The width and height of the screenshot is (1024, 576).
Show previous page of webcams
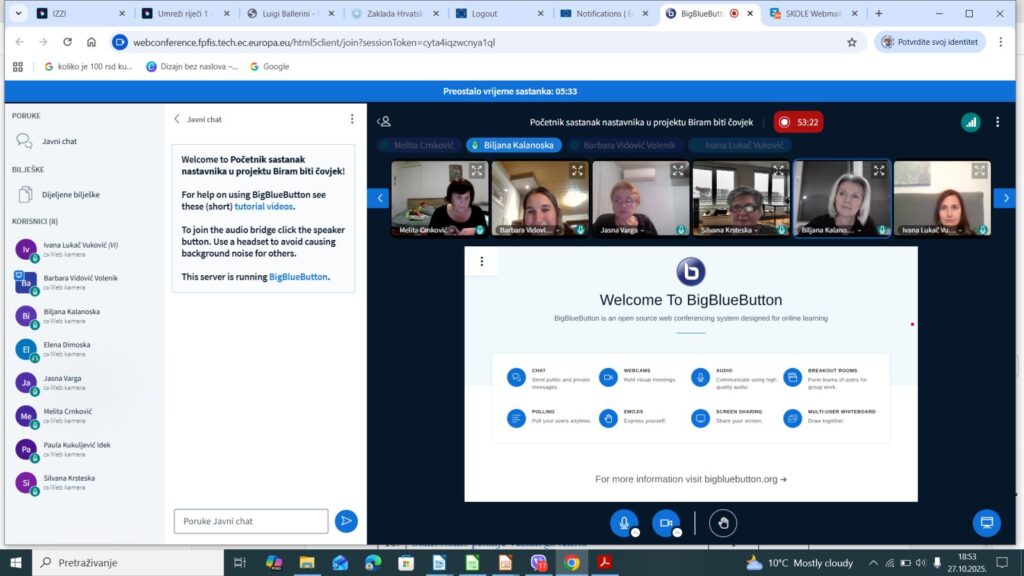coord(378,198)
